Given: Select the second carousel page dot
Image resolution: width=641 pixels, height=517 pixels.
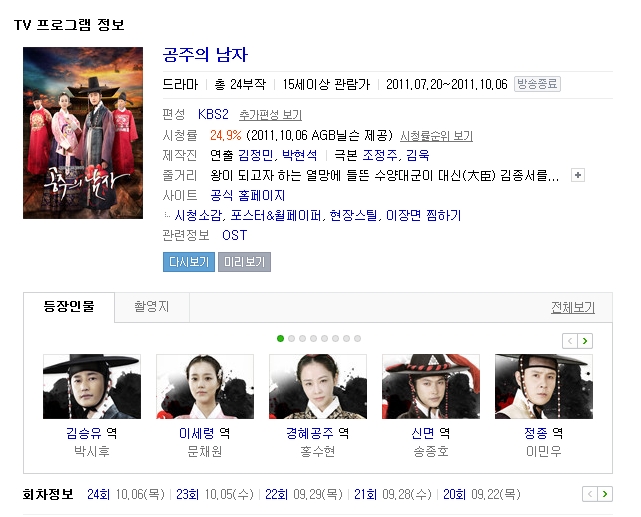Looking at the screenshot, I should pyautogui.click(x=291, y=338).
